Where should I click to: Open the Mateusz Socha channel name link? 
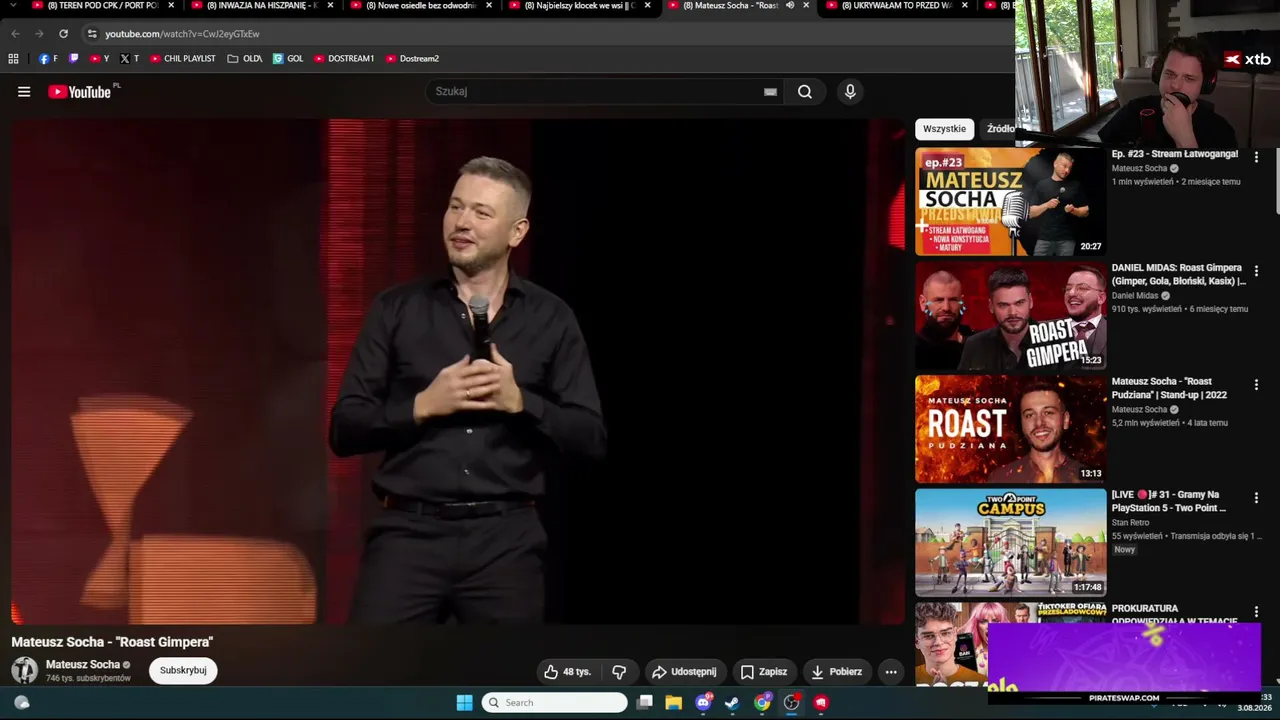[83, 664]
